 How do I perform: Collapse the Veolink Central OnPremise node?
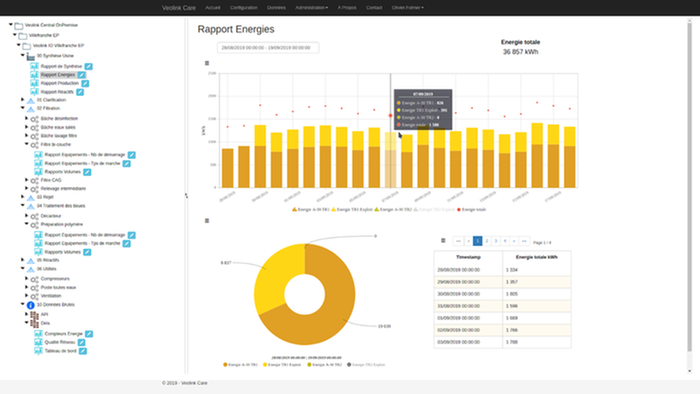(11, 25)
